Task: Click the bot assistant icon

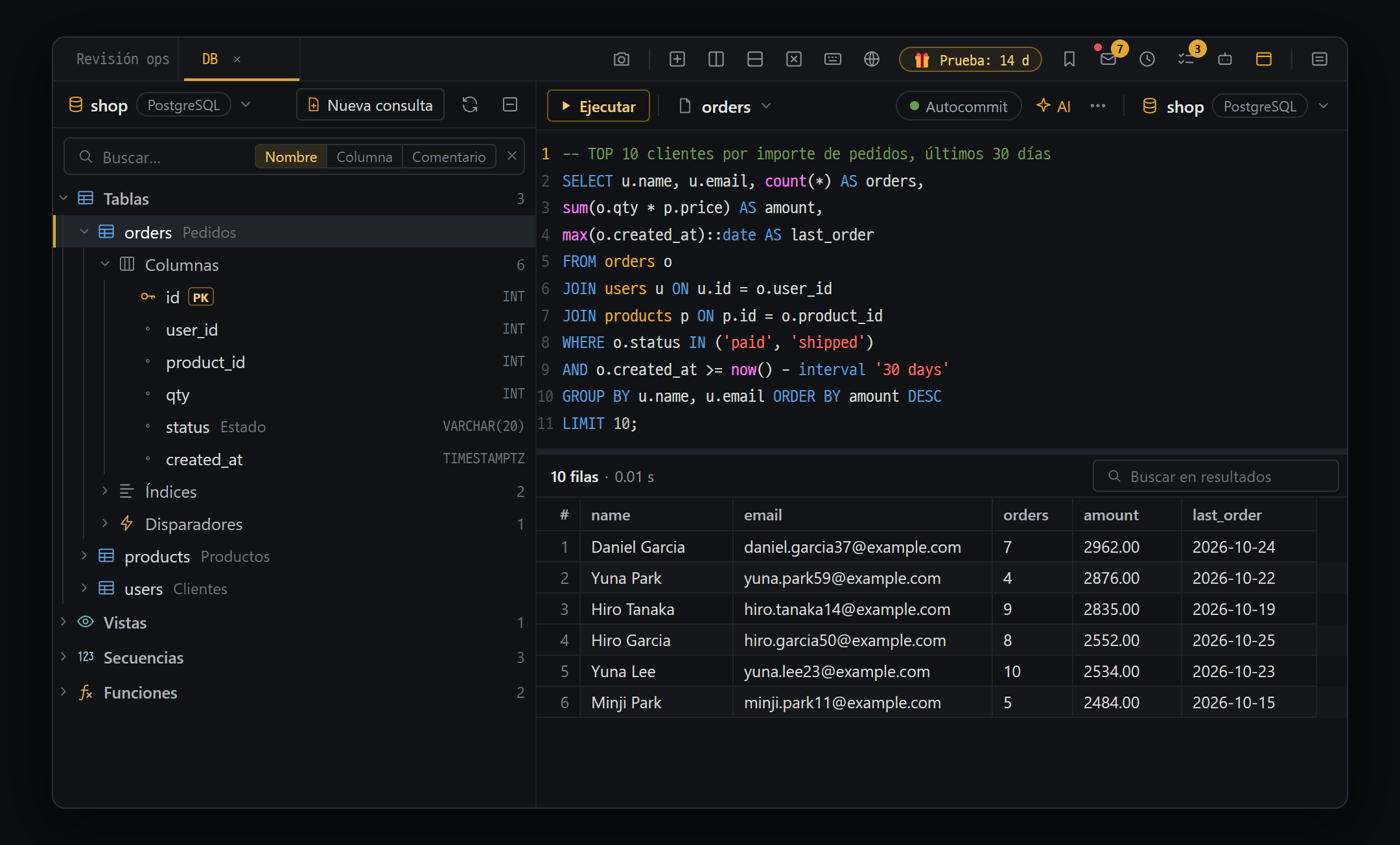Action: point(1224,60)
